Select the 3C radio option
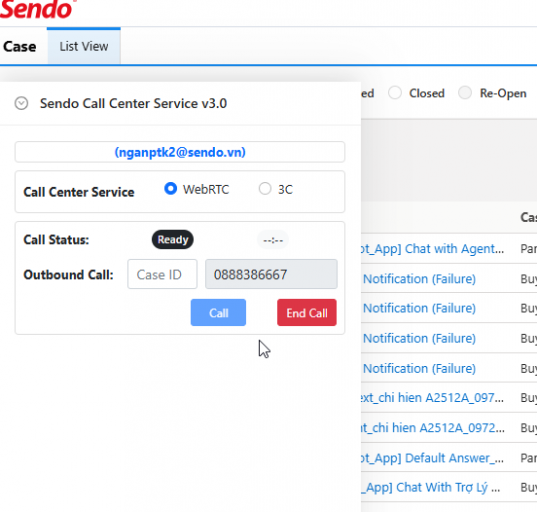 click(x=265, y=188)
